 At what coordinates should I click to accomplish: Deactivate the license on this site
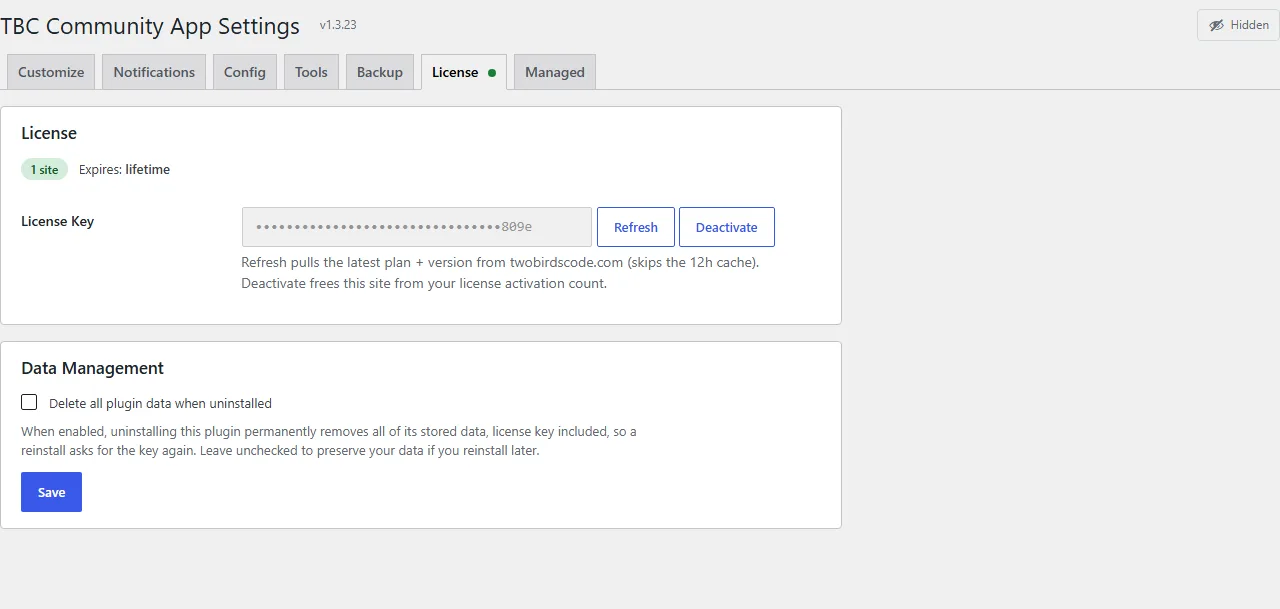pyautogui.click(x=727, y=227)
